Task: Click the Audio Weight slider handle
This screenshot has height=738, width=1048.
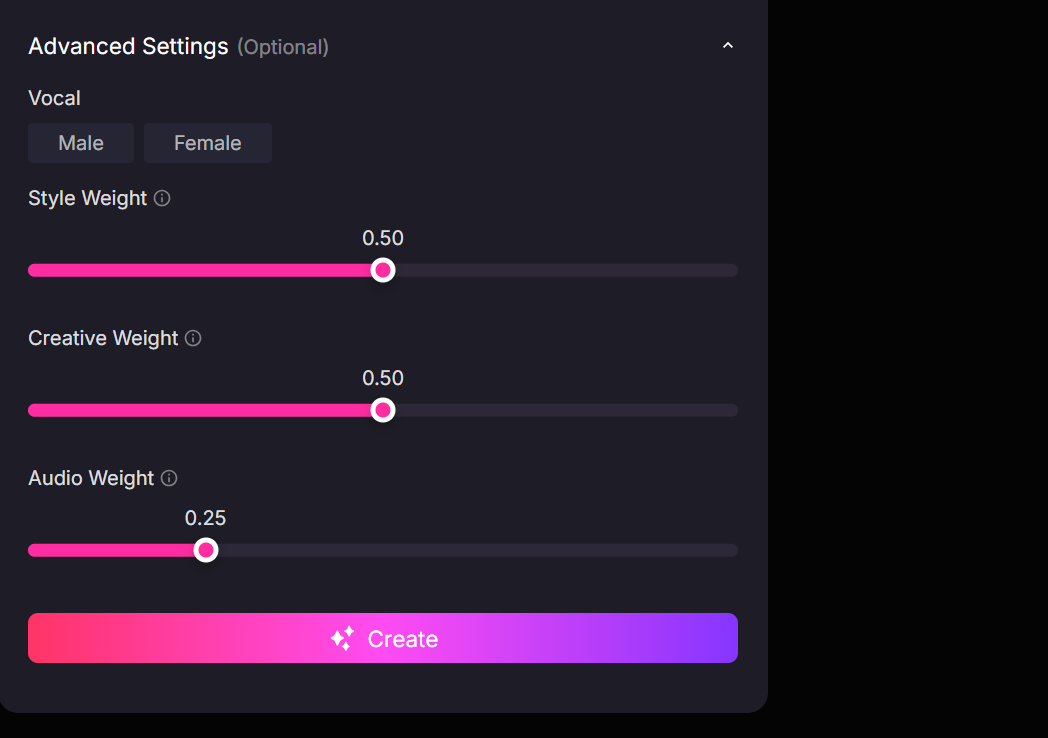Action: coord(205,549)
